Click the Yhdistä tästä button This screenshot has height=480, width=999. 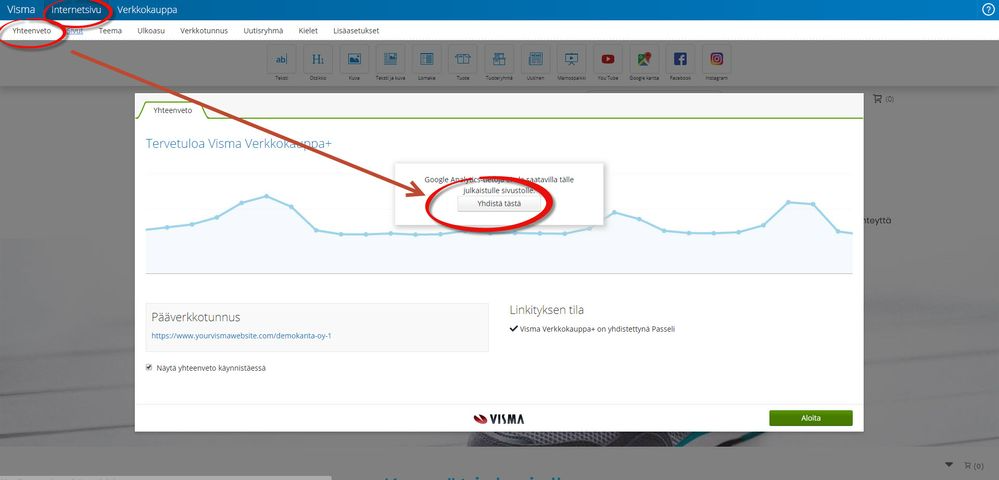(x=499, y=204)
